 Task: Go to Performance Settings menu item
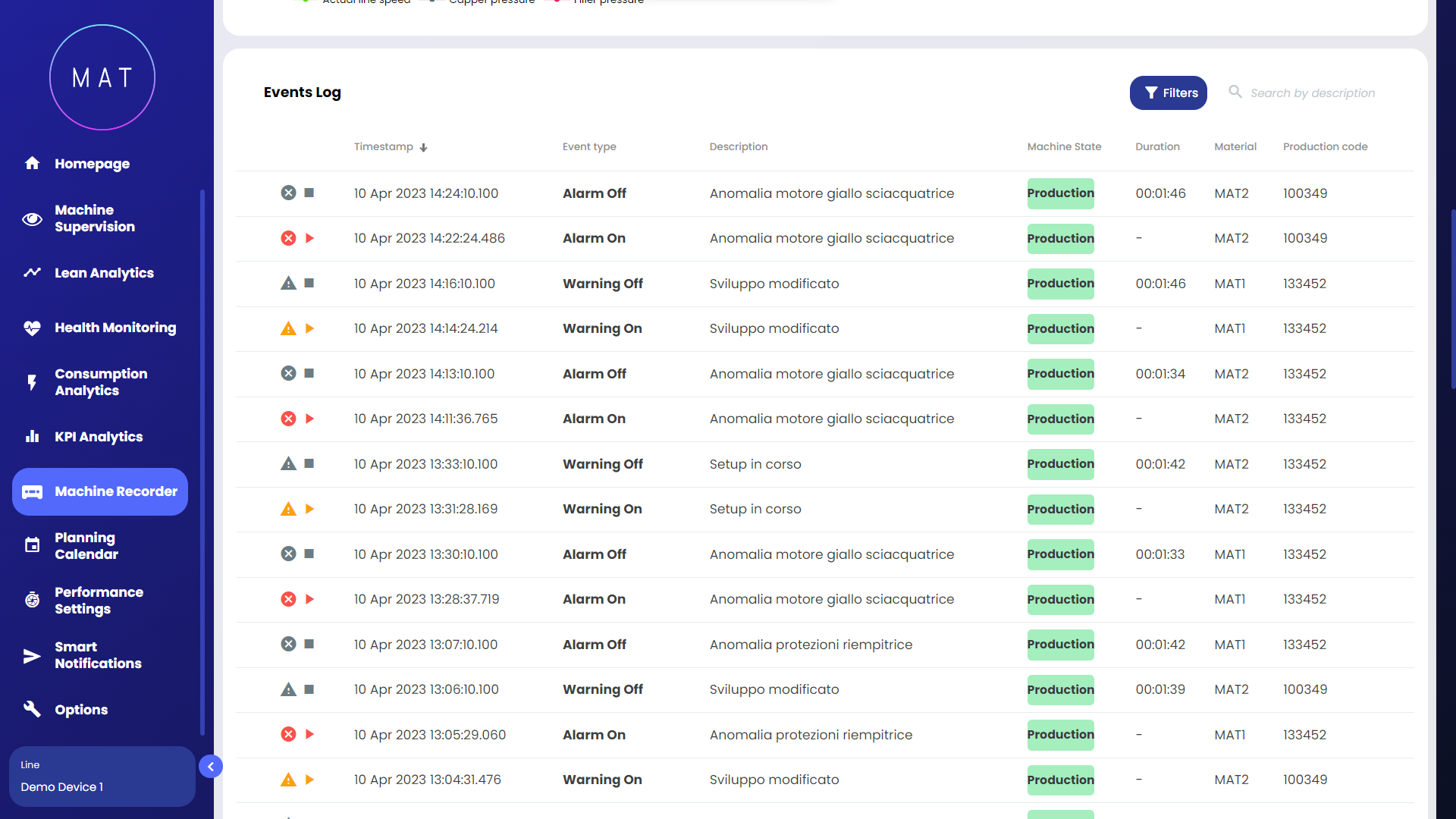99,601
